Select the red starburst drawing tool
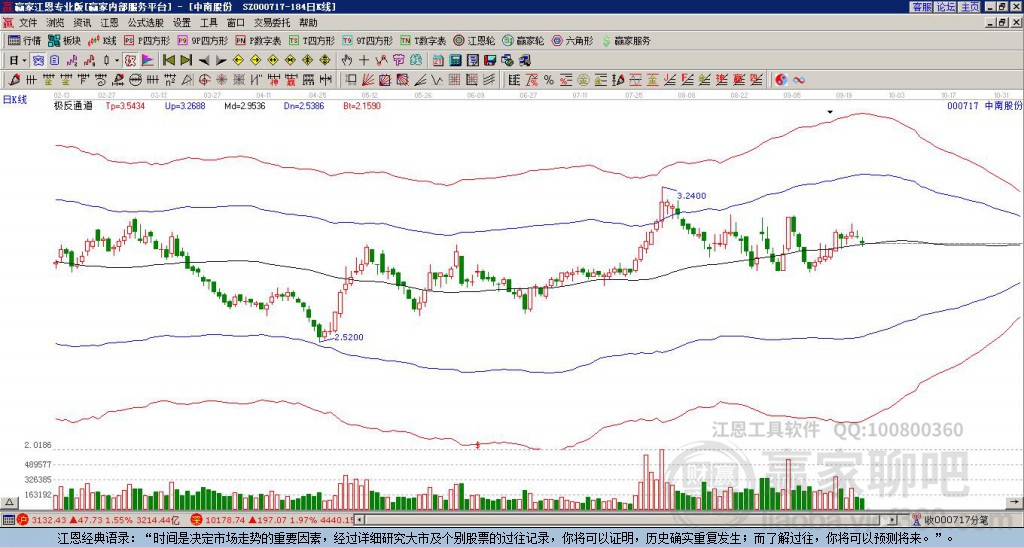1024x548 pixels. 222,80
